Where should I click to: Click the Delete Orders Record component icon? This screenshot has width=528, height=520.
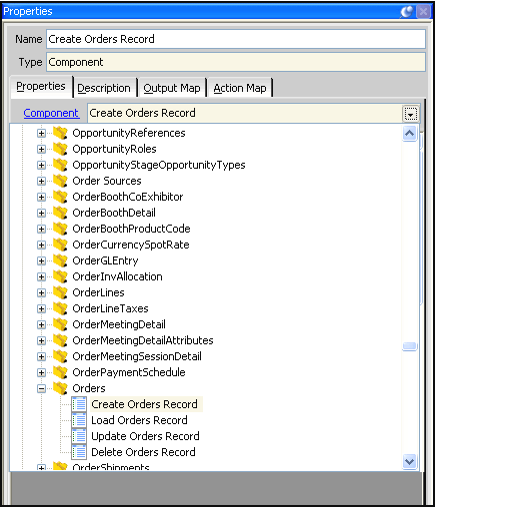point(79,452)
